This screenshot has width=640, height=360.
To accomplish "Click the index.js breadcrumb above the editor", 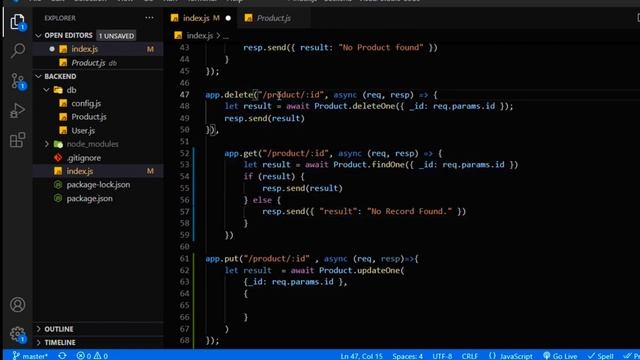I will (x=199, y=36).
